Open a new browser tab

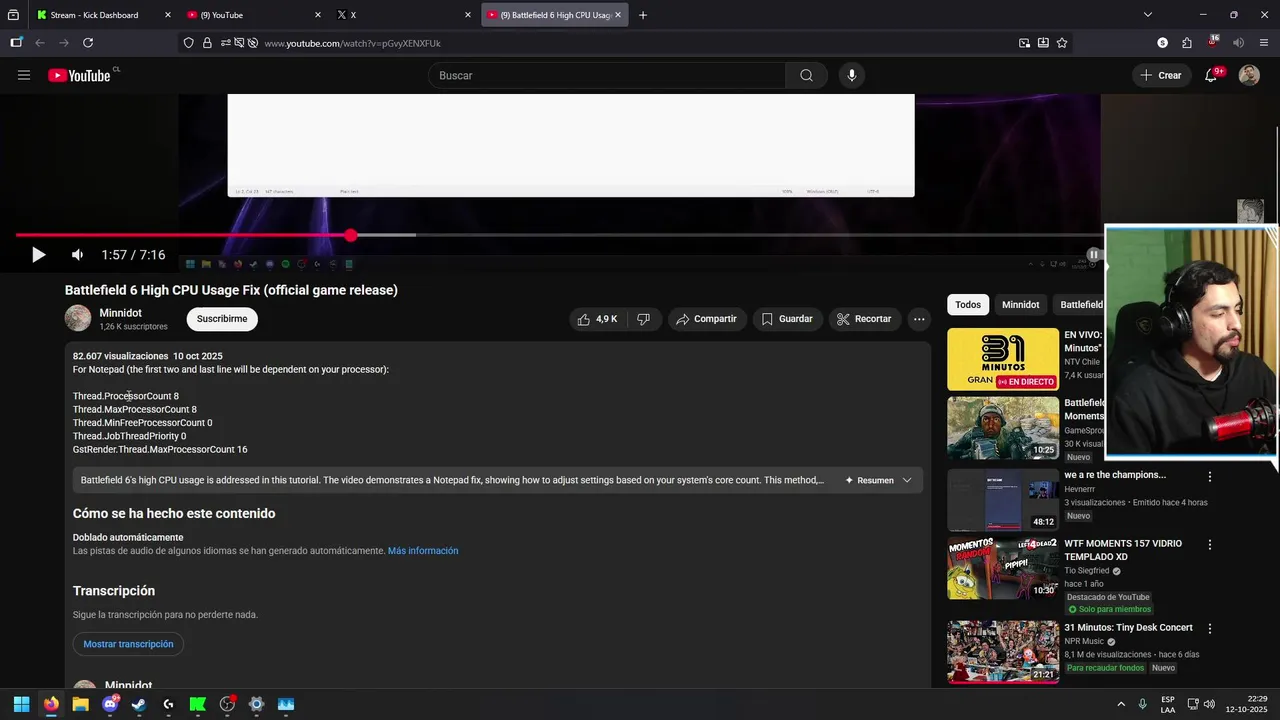[643, 15]
